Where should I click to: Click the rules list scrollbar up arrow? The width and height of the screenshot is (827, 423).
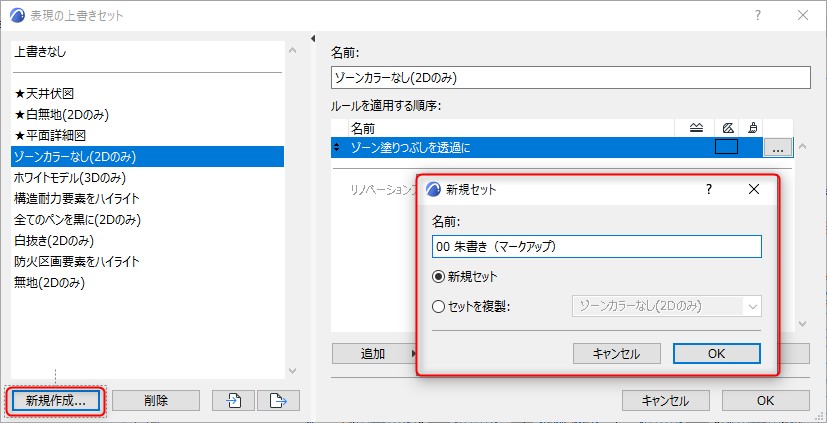click(802, 146)
